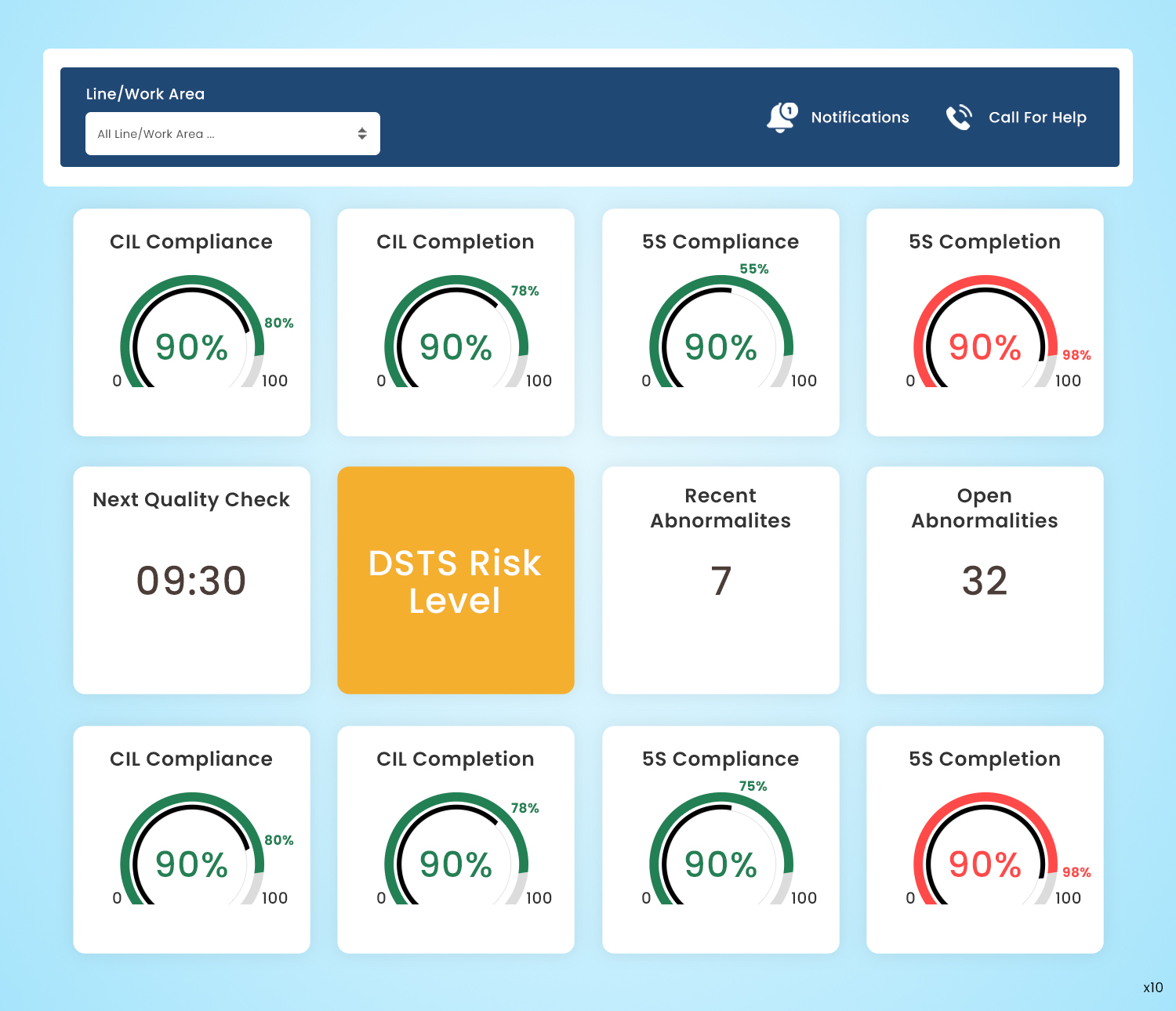Select the 55% target label

[x=754, y=269]
